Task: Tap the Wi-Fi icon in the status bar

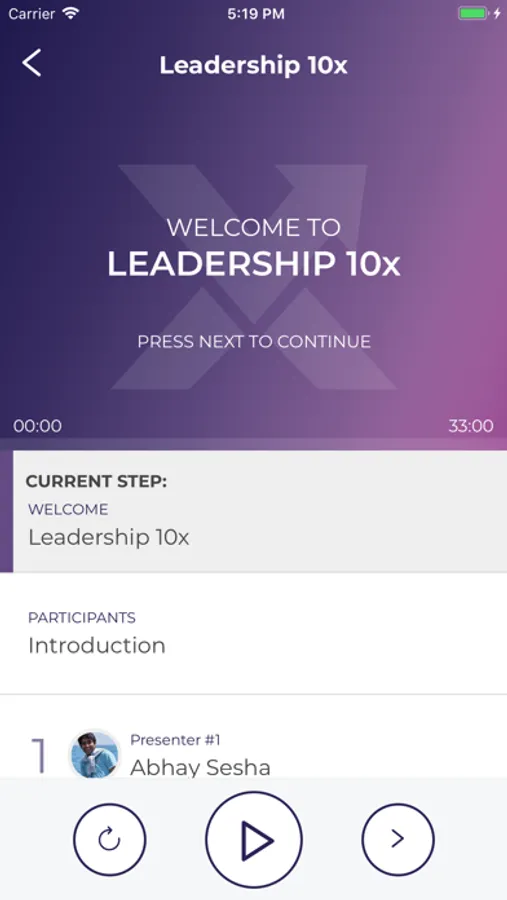Action: tap(71, 14)
